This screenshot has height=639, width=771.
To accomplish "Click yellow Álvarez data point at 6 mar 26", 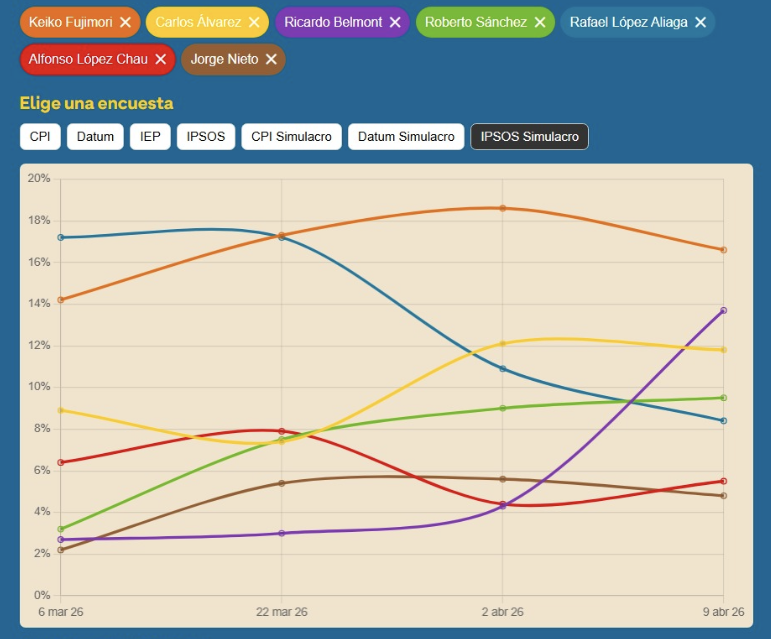I will click(x=60, y=410).
